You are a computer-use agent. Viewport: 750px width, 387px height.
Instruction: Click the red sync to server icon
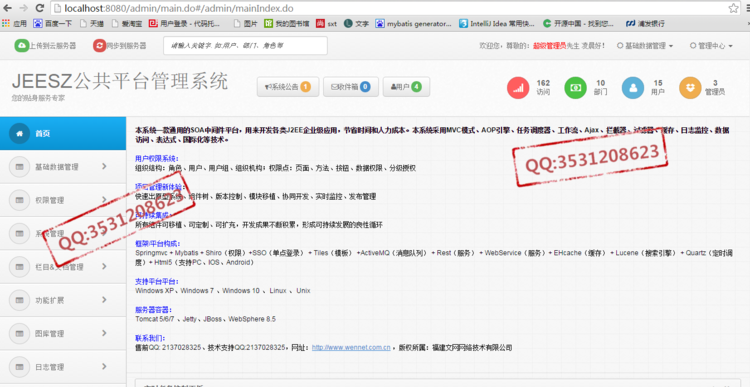(99, 45)
